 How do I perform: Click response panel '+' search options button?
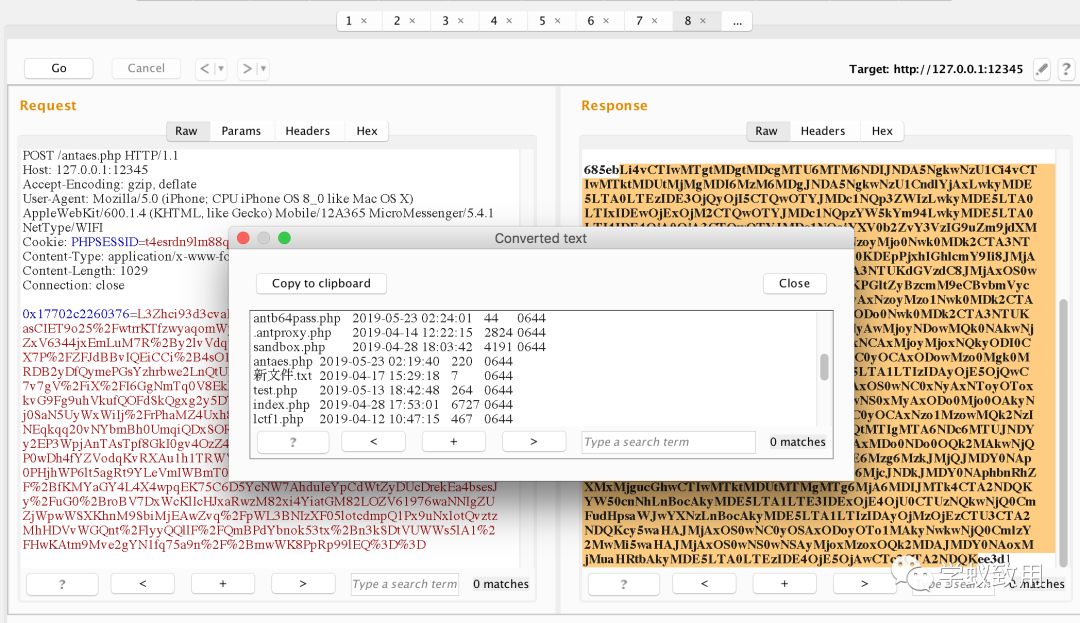point(785,584)
